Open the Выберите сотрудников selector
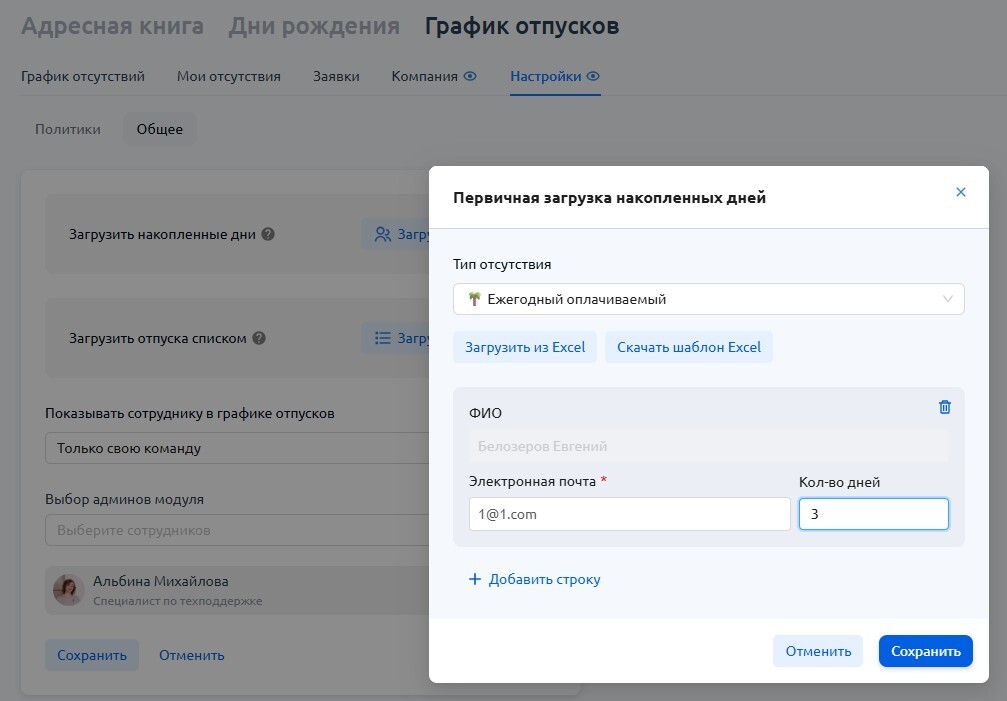Image resolution: width=1007 pixels, height=701 pixels. [x=237, y=530]
